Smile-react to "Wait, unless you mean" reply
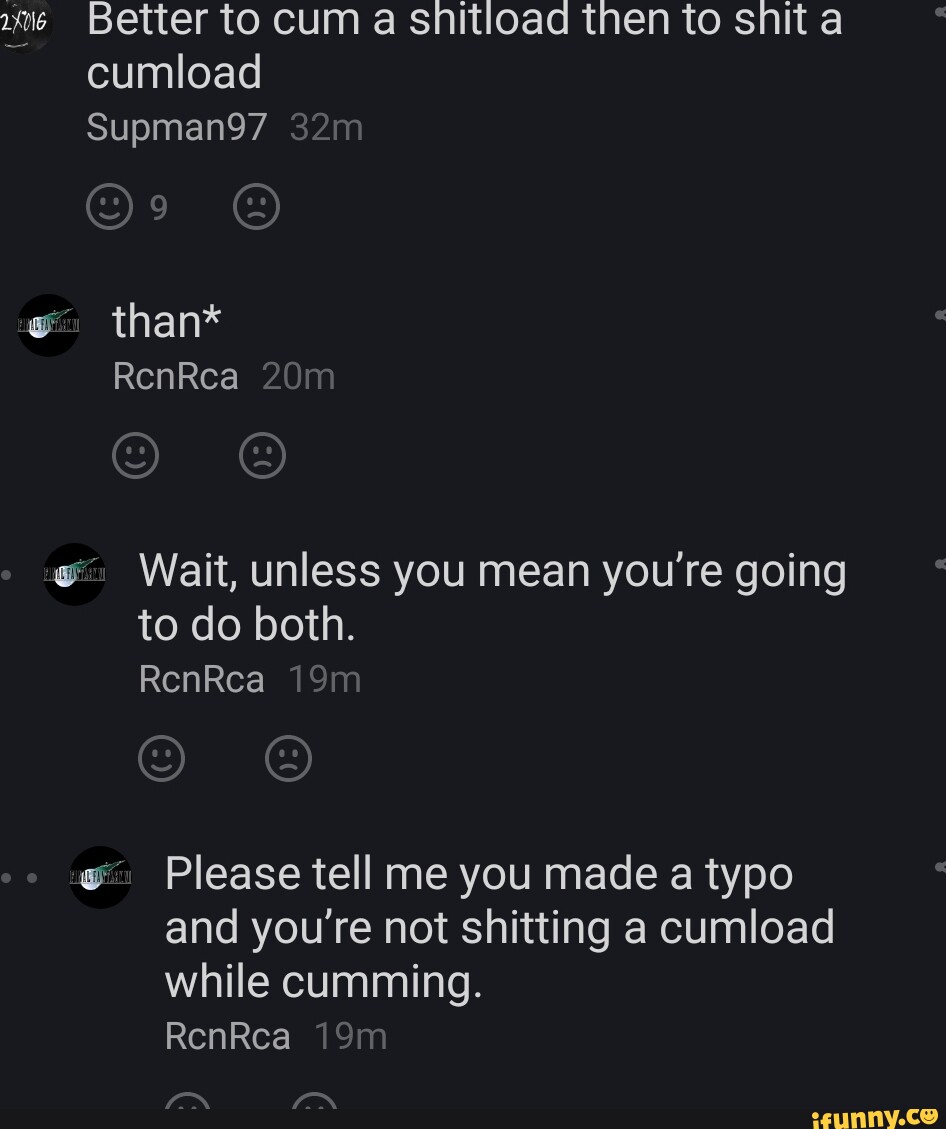The width and height of the screenshot is (946, 1129). [x=162, y=759]
